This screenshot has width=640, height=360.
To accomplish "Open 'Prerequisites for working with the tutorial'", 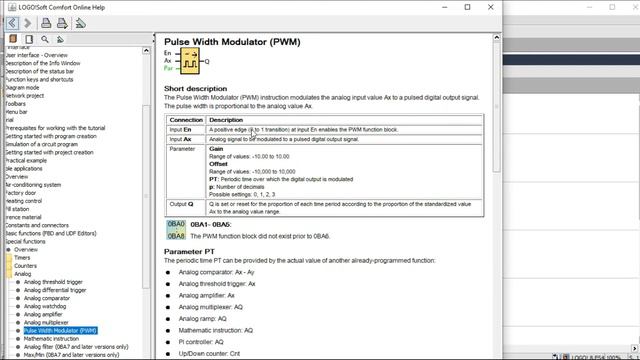I will pos(55,128).
